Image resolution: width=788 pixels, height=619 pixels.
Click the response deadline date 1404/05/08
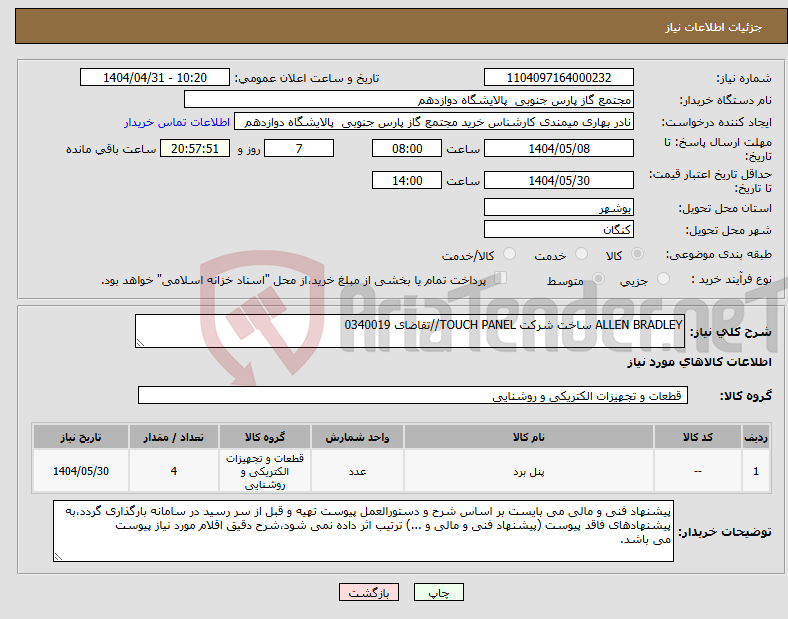pos(559,148)
